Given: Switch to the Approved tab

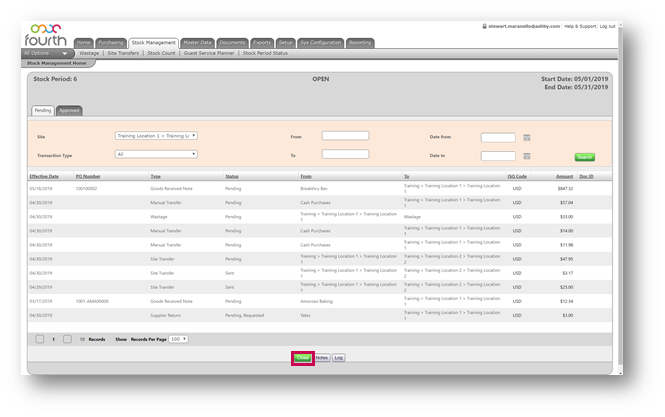Looking at the screenshot, I should pos(70,110).
